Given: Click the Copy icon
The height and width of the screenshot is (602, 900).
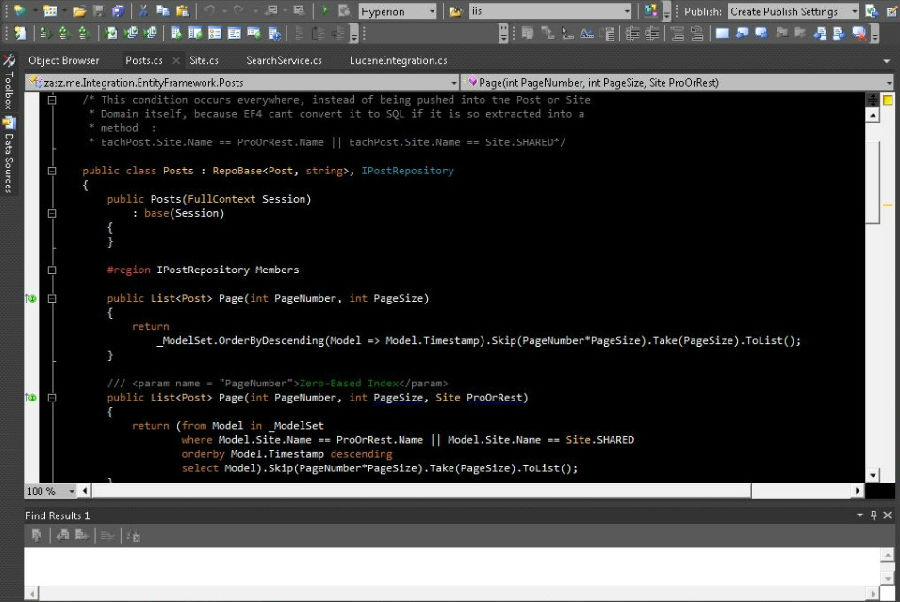Looking at the screenshot, I should pyautogui.click(x=162, y=11).
